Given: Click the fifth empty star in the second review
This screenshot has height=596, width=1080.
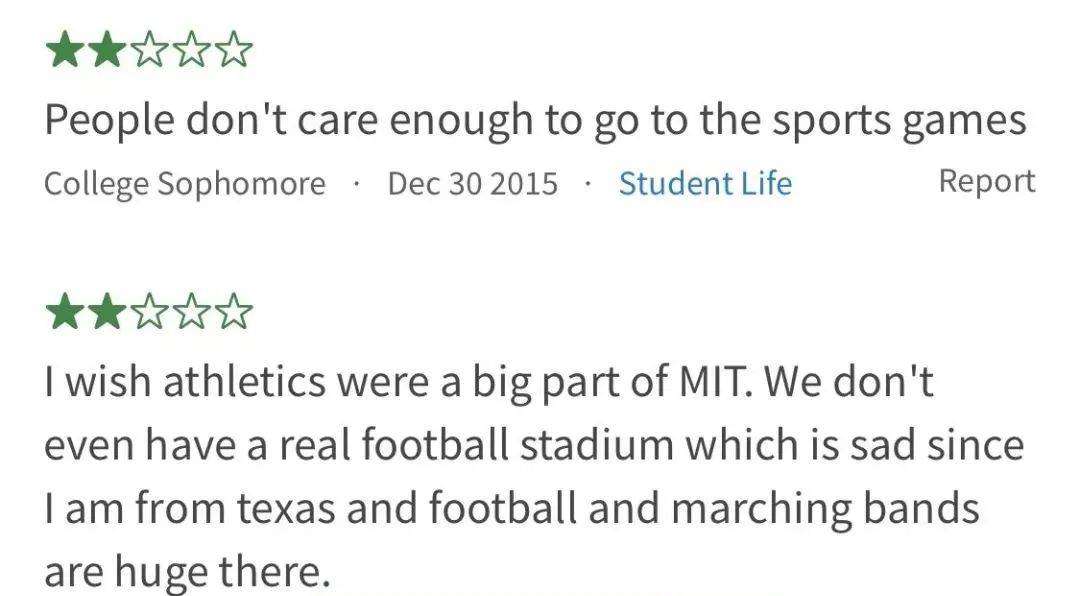Looking at the screenshot, I should point(234,311).
